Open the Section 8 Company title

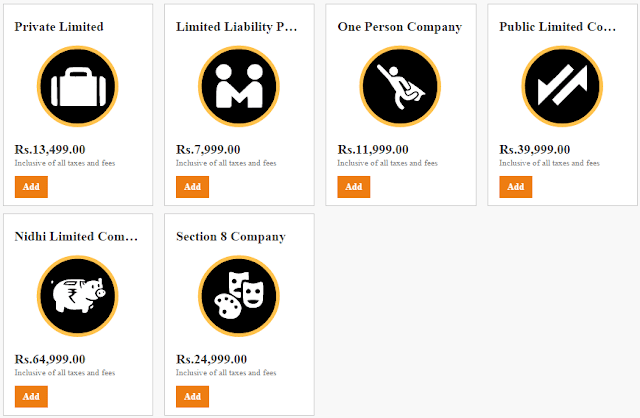[x=231, y=237]
